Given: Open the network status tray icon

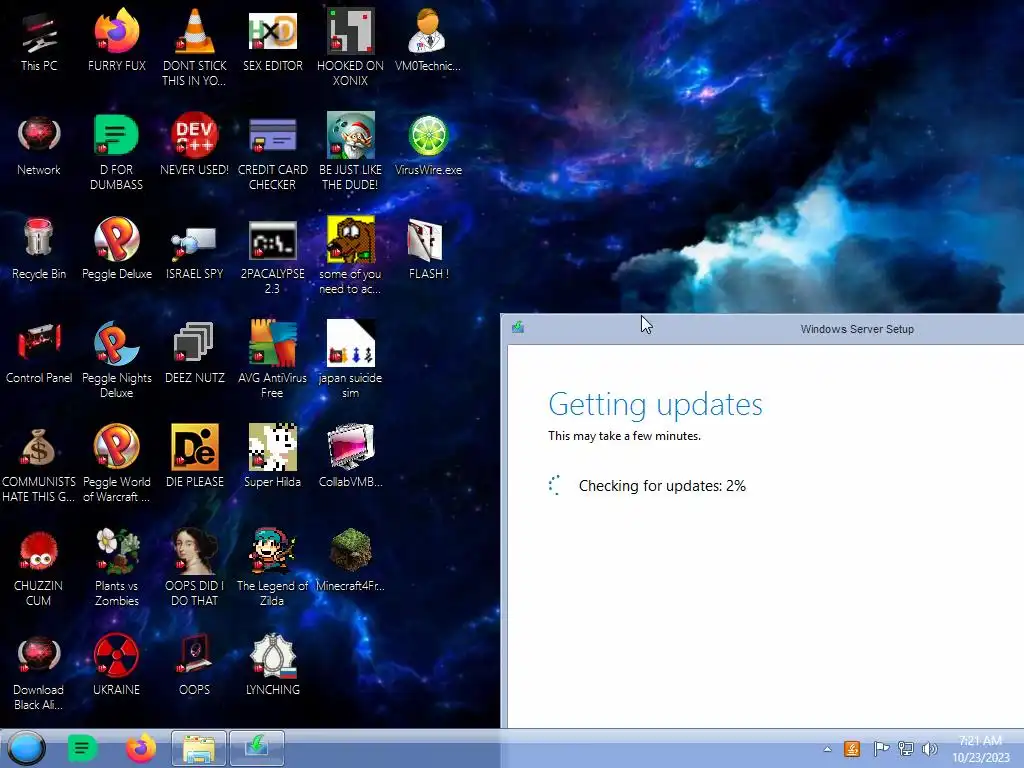Looking at the screenshot, I should pos(905,748).
